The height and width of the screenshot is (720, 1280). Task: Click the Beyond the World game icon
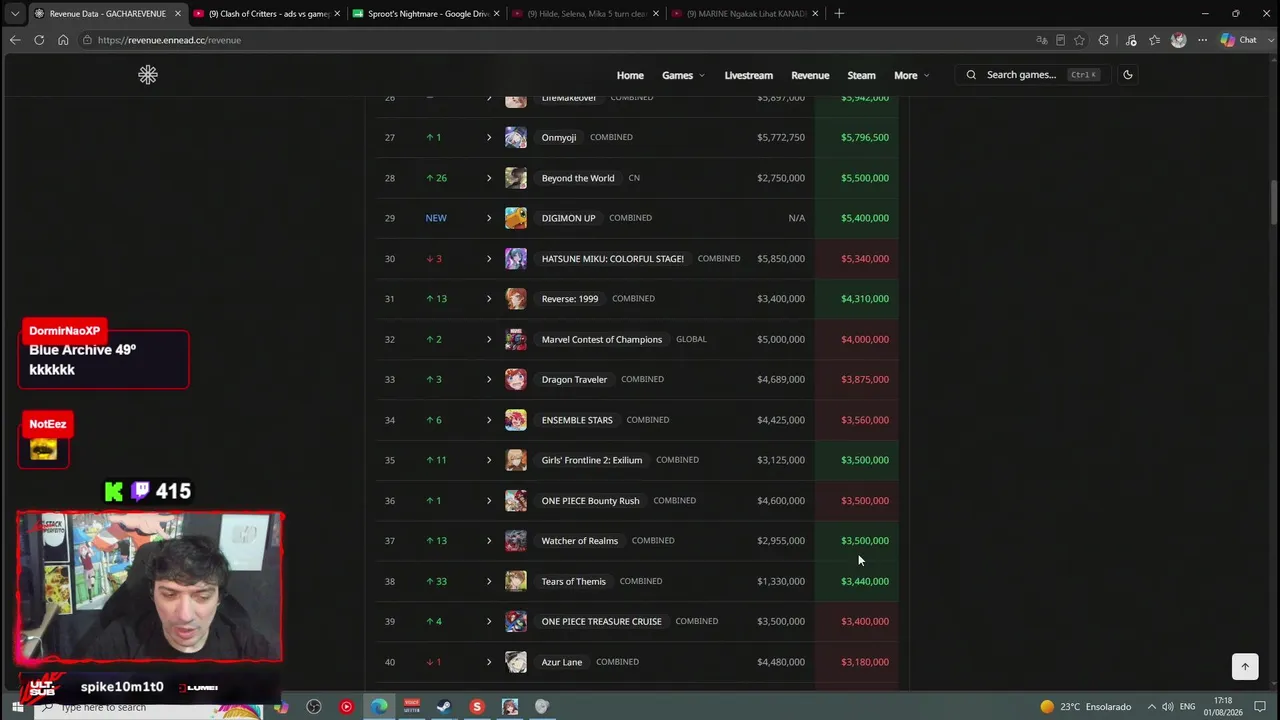coord(516,178)
